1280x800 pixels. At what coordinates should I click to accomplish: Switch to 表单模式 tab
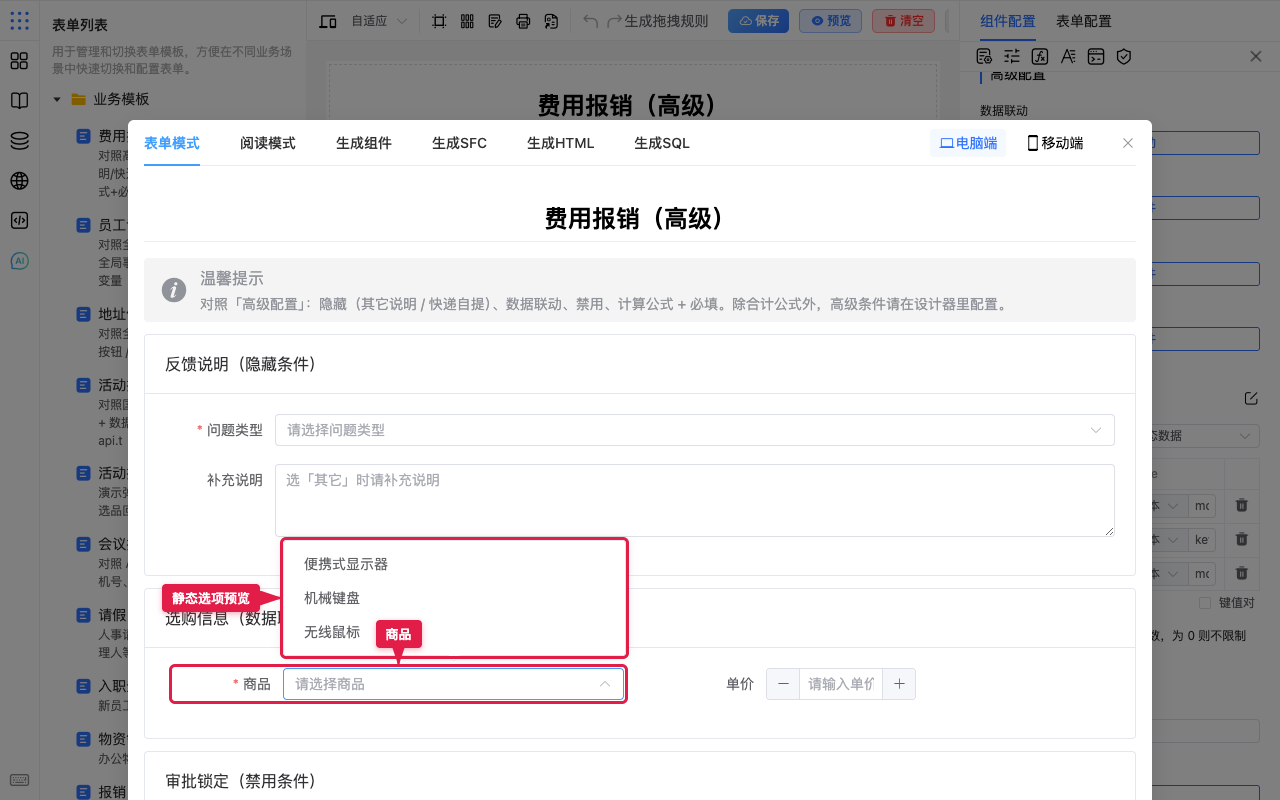tap(172, 143)
